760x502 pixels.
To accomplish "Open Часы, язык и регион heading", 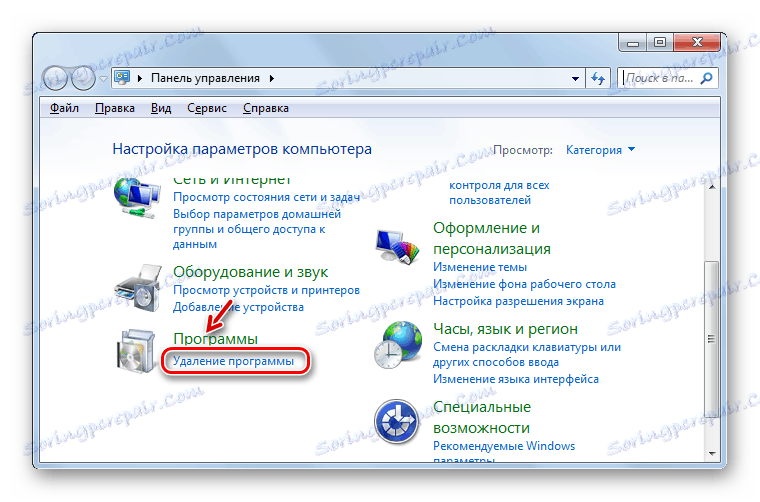I will tap(506, 329).
